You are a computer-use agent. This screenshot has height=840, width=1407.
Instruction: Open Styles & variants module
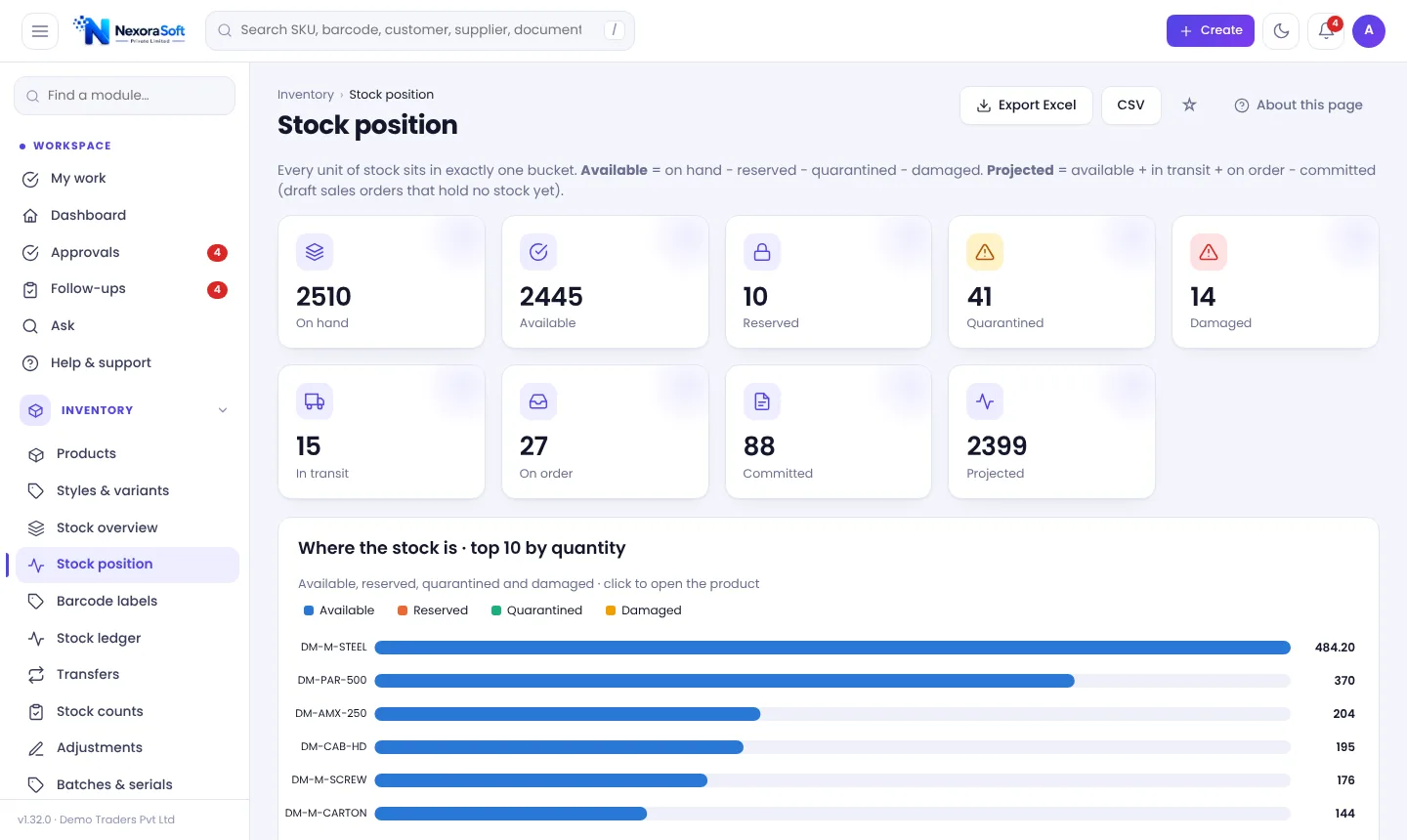click(x=127, y=490)
